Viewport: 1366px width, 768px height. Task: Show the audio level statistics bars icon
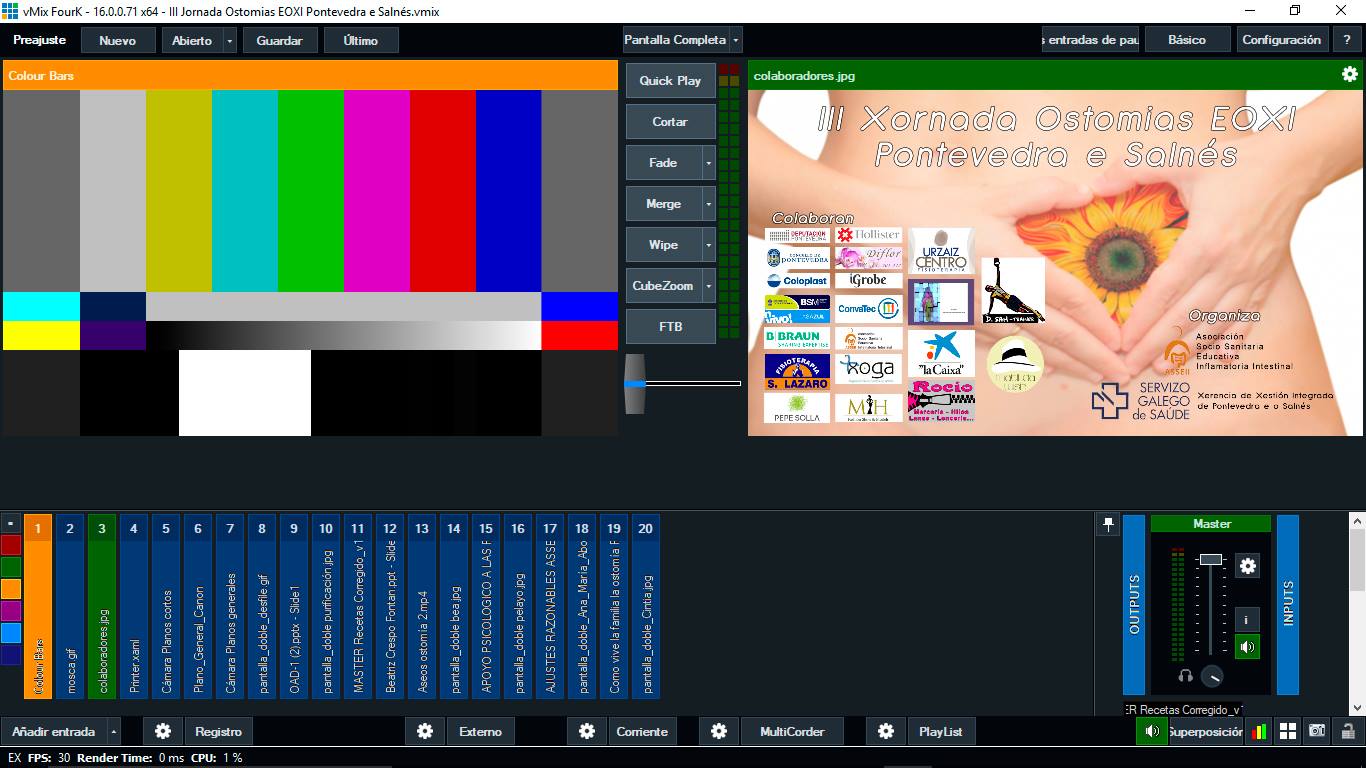click(1259, 732)
